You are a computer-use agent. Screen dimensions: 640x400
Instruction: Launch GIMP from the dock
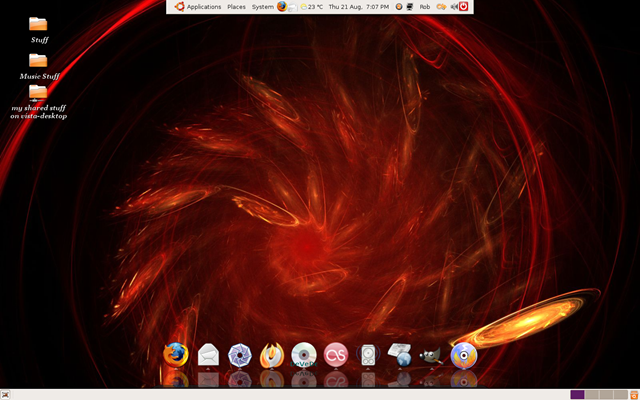pyautogui.click(x=431, y=356)
